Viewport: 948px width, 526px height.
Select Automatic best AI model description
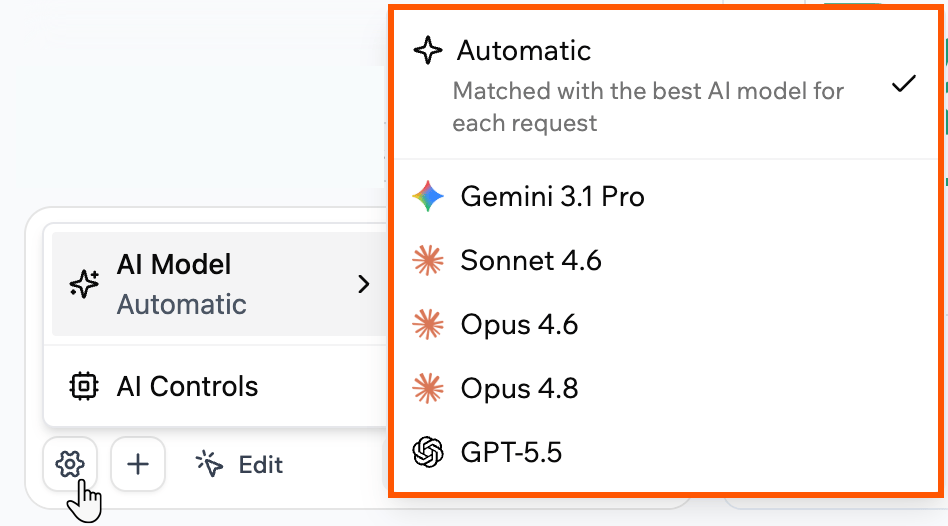click(648, 107)
